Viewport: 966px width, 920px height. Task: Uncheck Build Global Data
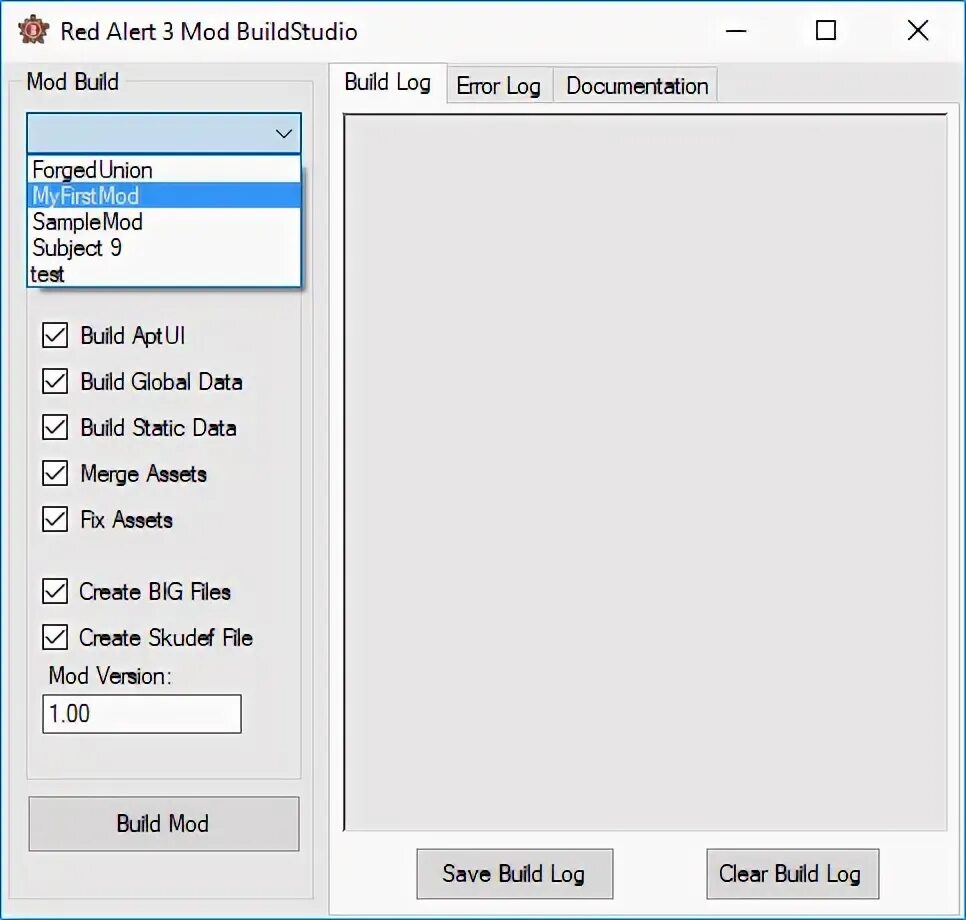(55, 381)
